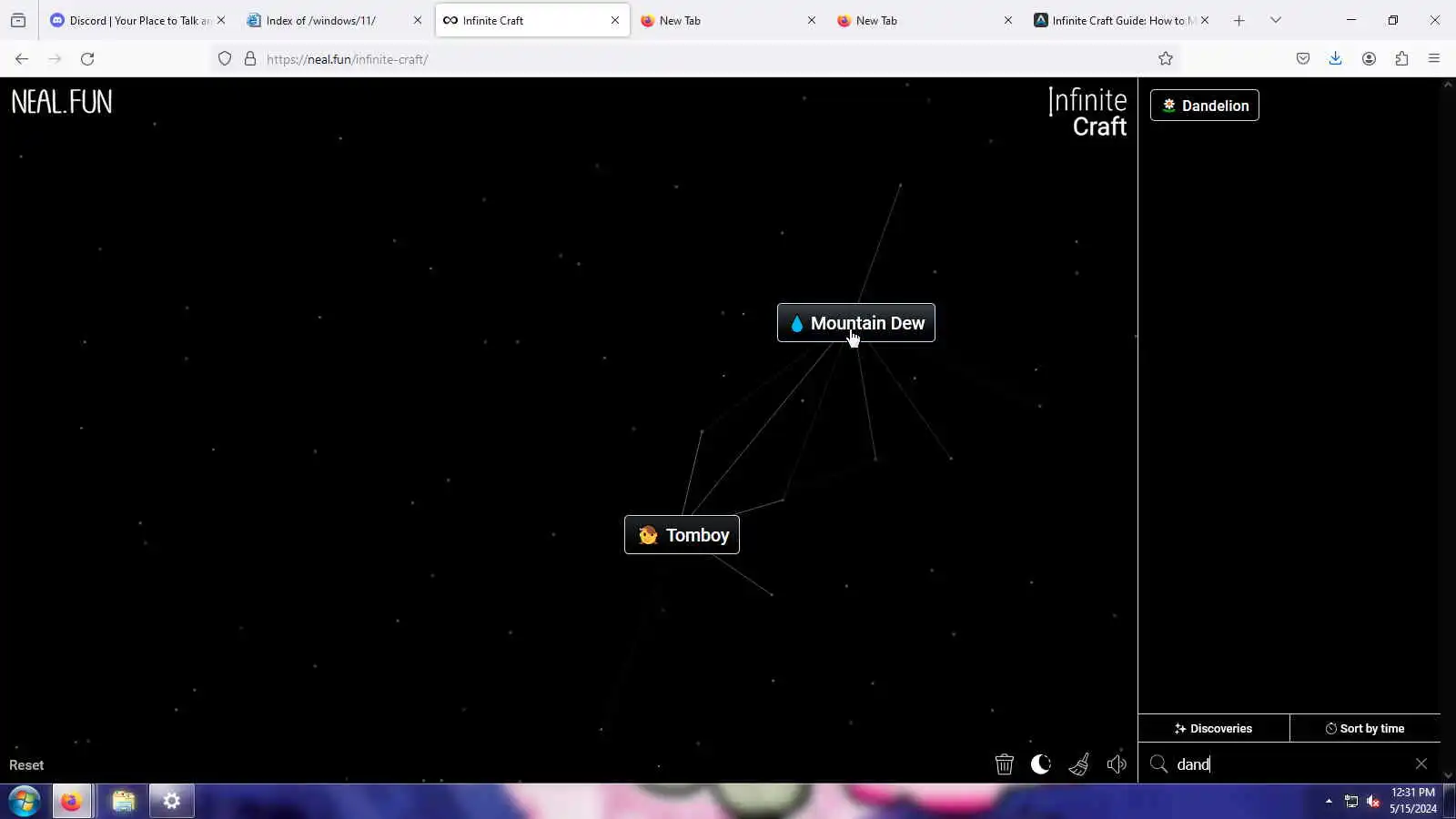The width and height of the screenshot is (1456, 819).
Task: Click the search magnifier icon
Action: [1158, 763]
